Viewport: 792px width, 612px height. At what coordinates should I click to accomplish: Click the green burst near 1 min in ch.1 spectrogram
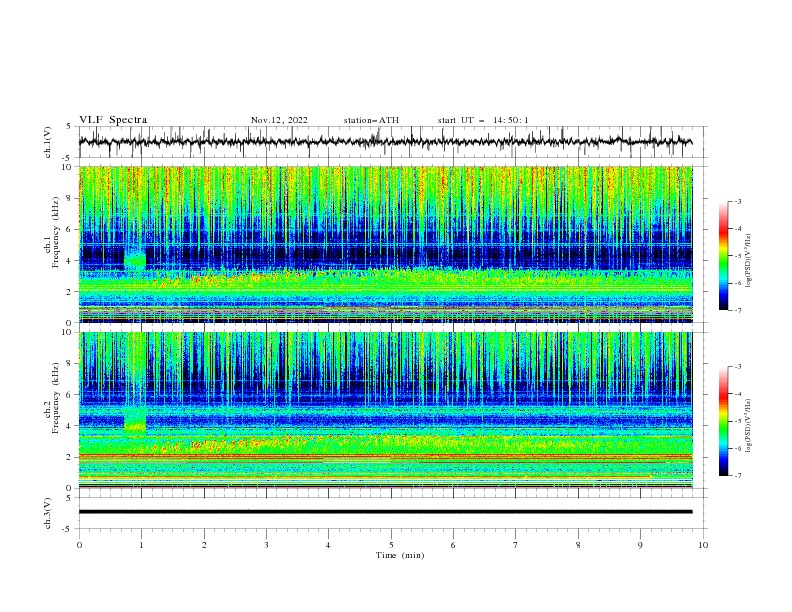[135, 258]
